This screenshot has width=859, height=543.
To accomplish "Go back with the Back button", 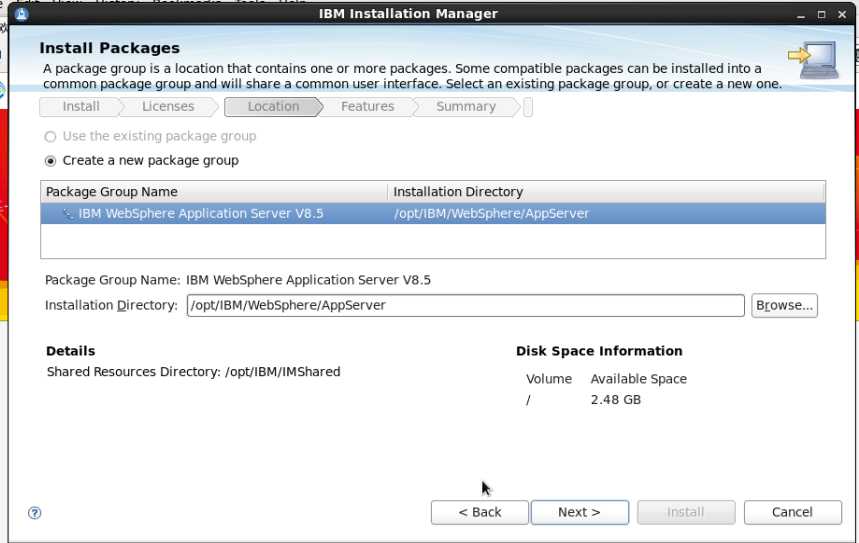I will (479, 512).
